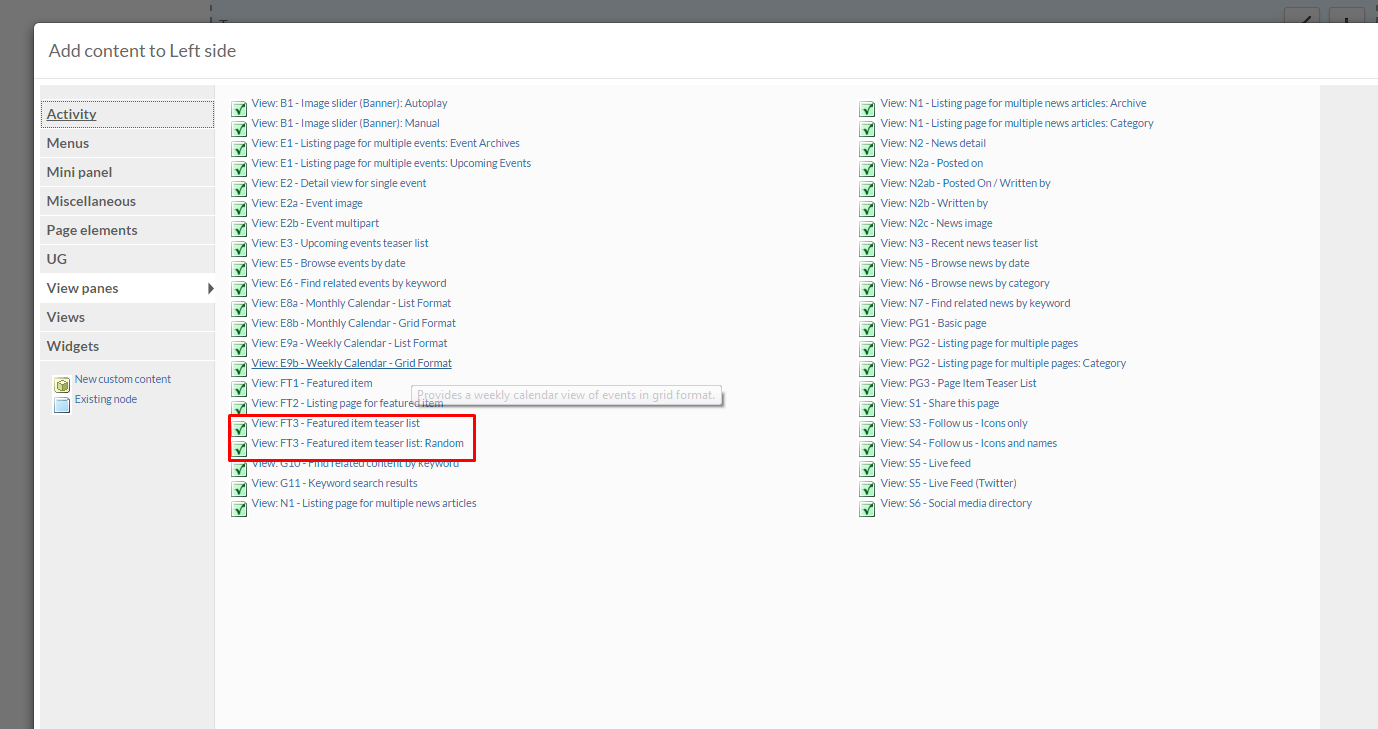The width and height of the screenshot is (1378, 729).
Task: Click the icon next to S6 Social media directory
Action: pyautogui.click(x=867, y=509)
